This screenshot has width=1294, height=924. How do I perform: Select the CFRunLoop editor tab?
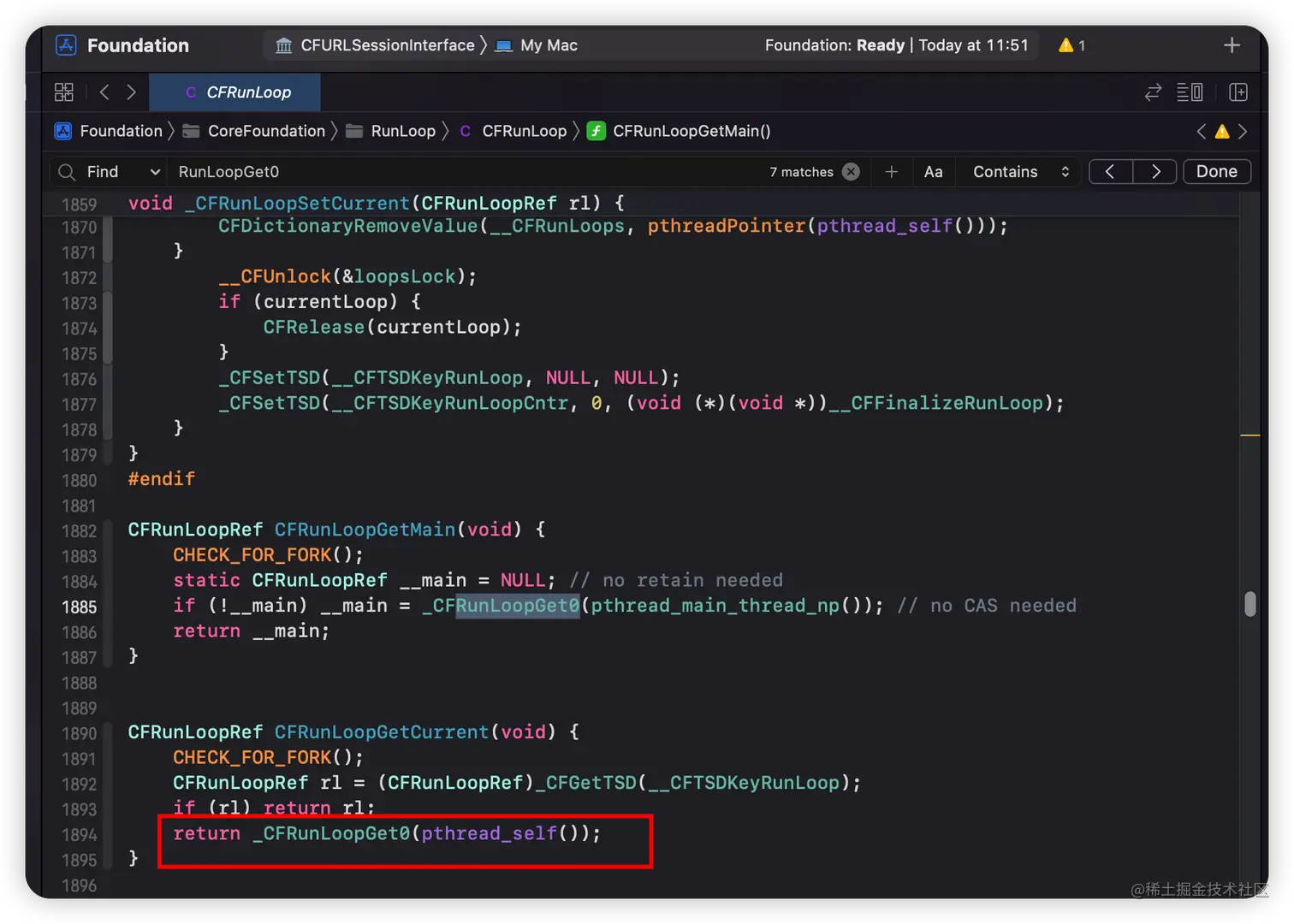[x=235, y=92]
